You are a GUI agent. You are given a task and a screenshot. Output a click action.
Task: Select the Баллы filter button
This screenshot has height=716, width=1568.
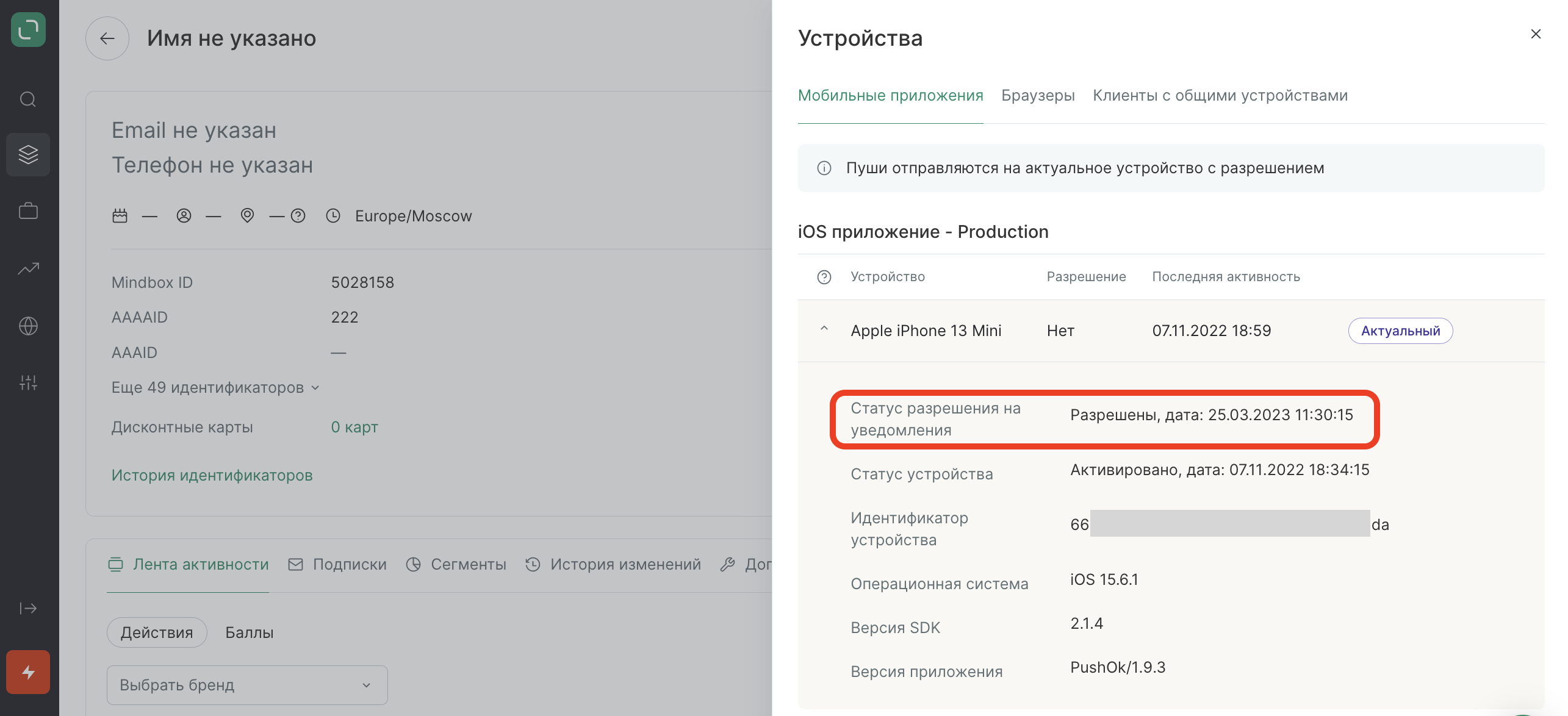pyautogui.click(x=250, y=632)
